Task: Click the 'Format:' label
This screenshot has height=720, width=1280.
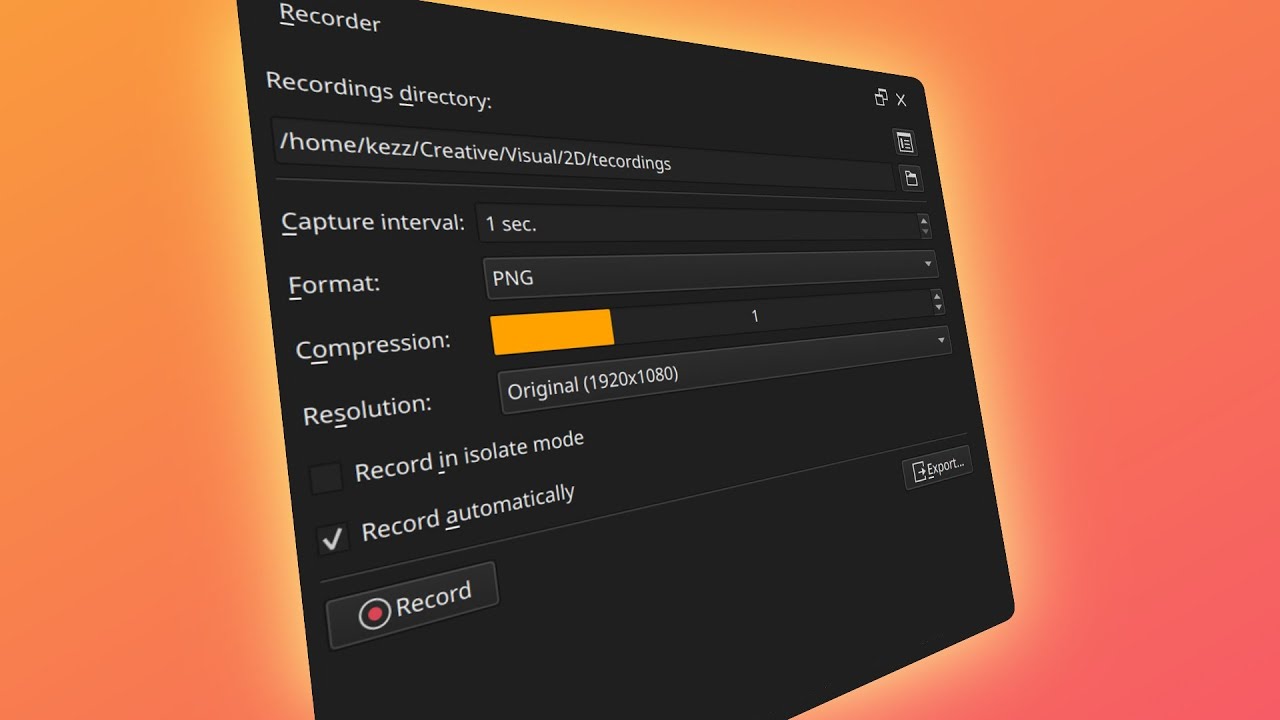Action: point(335,285)
